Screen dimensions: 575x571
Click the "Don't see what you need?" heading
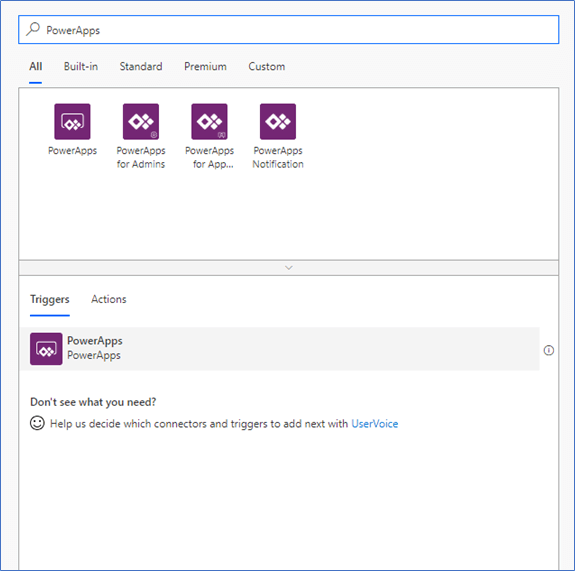pyautogui.click(x=93, y=402)
